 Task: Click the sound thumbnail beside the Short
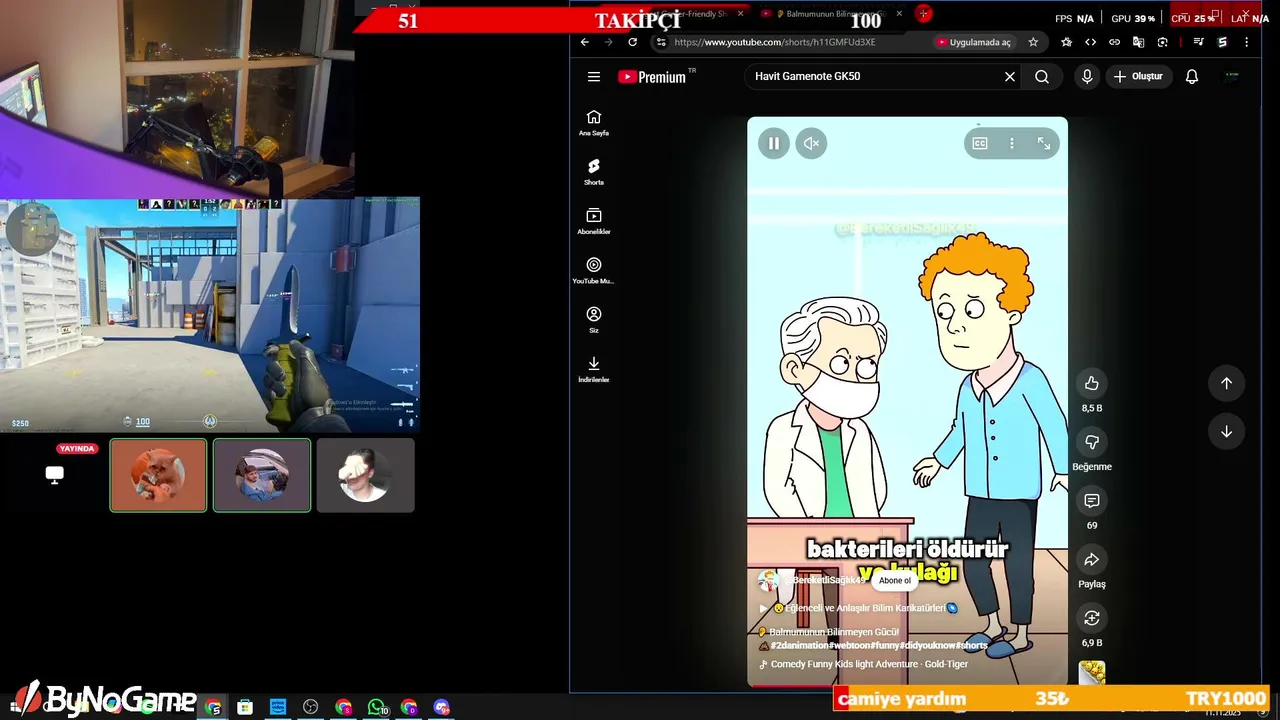[1092, 673]
